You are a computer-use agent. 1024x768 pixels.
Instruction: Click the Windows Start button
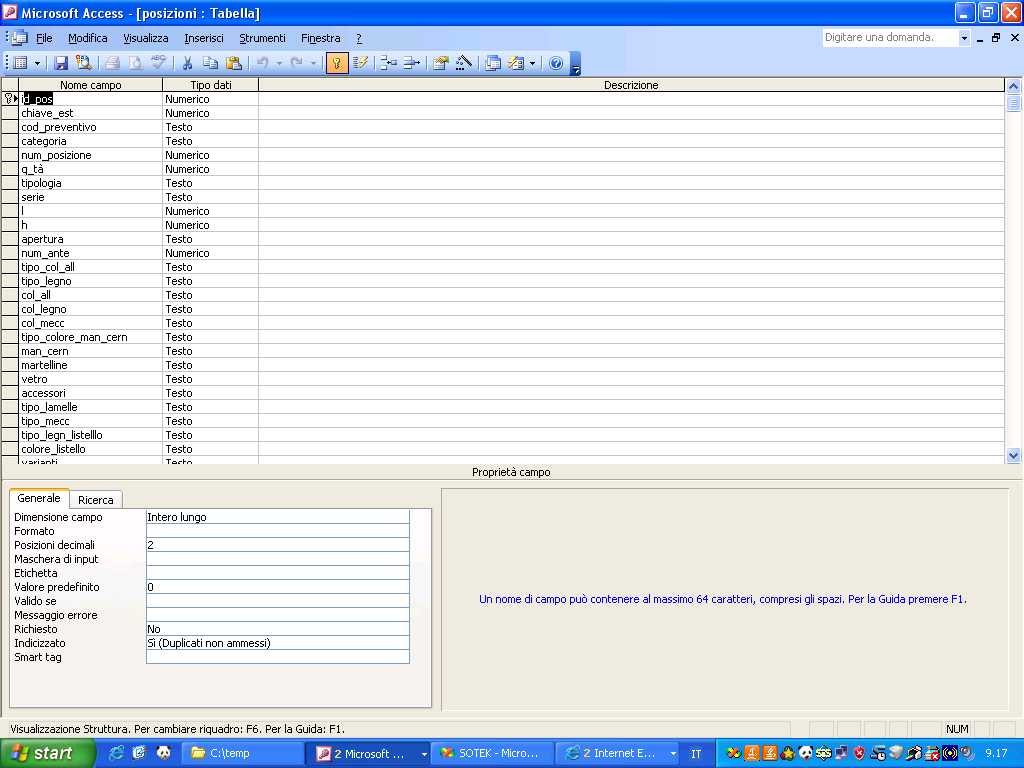pos(47,753)
